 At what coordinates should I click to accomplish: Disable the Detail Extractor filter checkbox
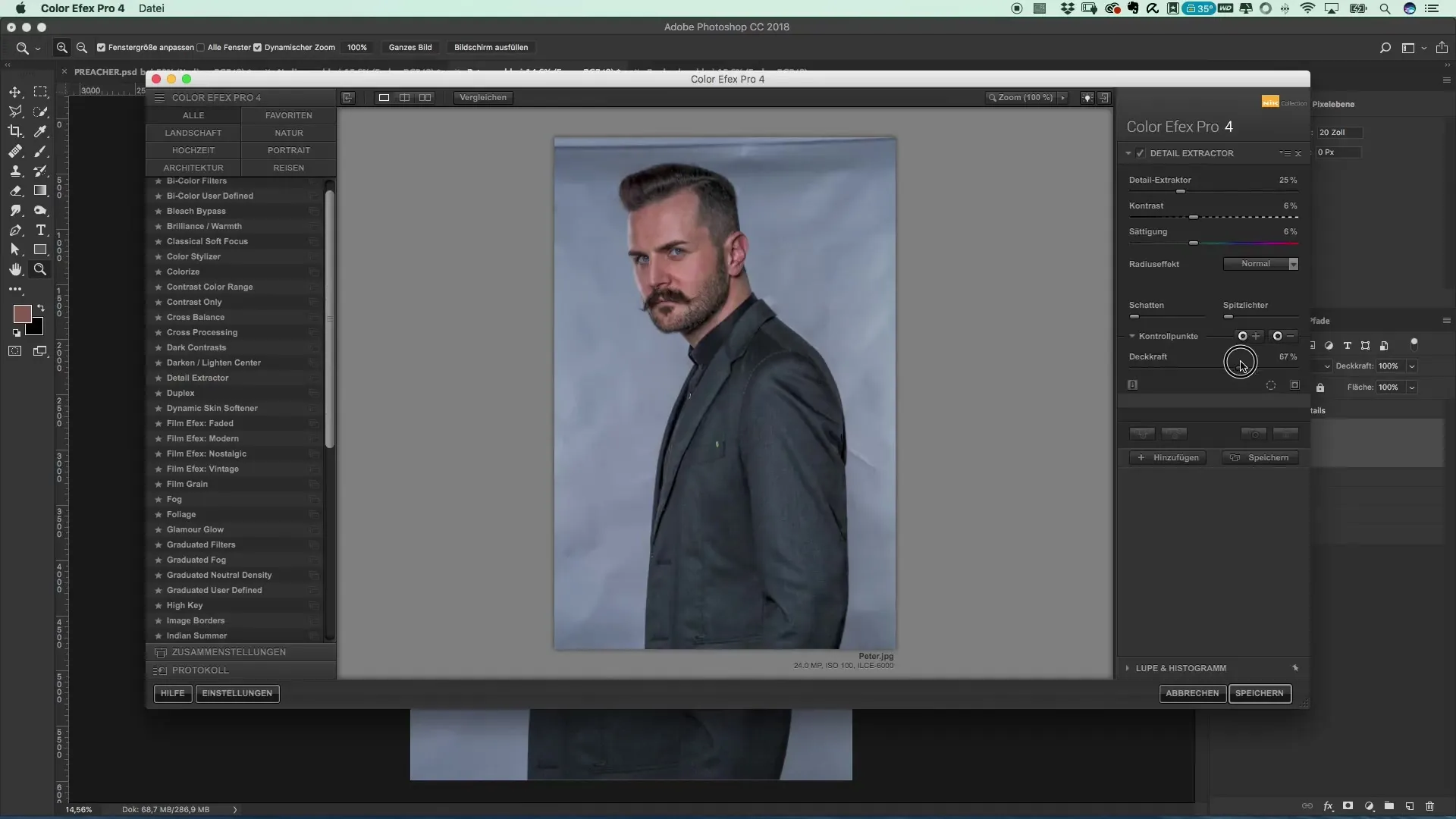[1140, 153]
